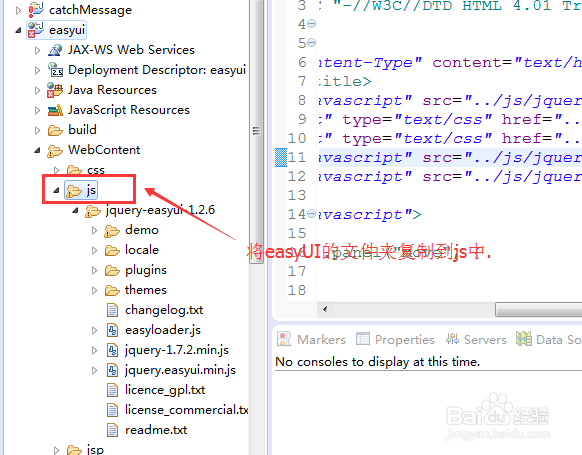Expand the demo folder node
The image size is (582, 455).
click(94, 230)
